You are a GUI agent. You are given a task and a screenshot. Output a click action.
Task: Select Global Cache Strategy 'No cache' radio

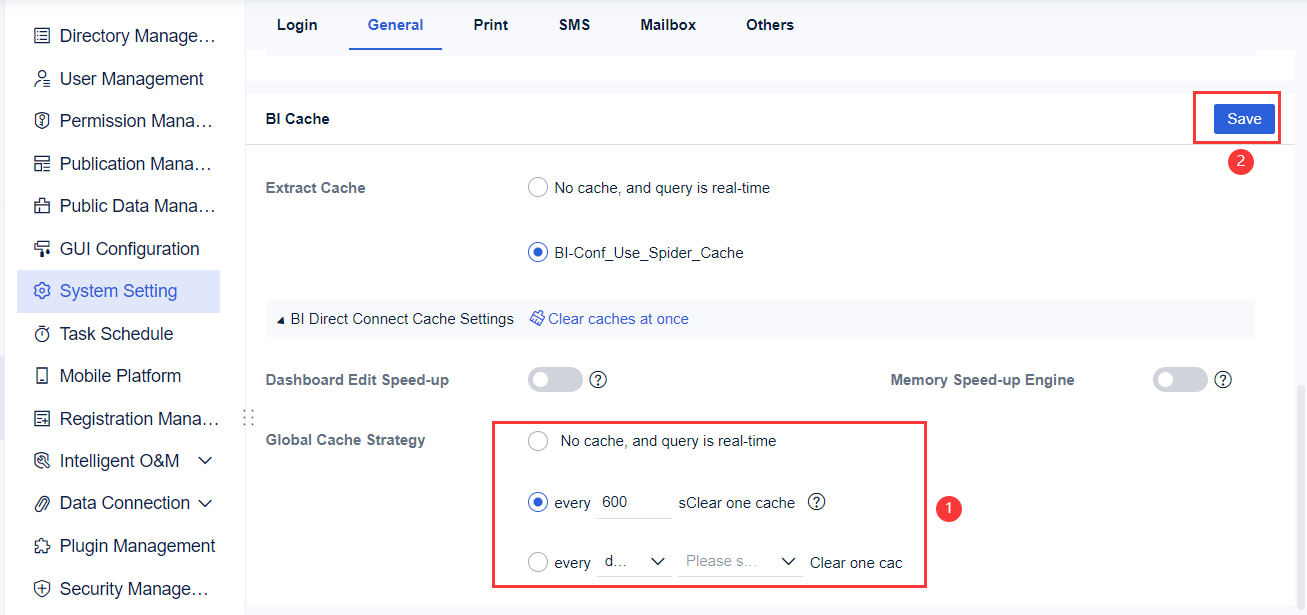click(x=538, y=441)
